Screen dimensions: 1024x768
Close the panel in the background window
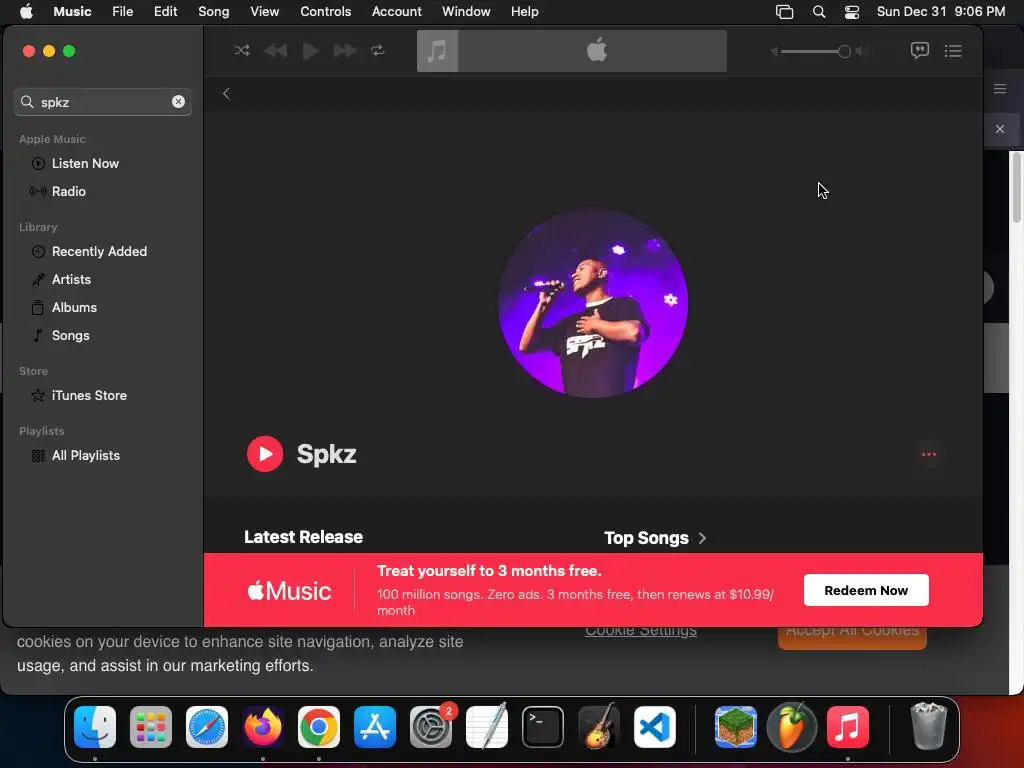[x=1000, y=129]
